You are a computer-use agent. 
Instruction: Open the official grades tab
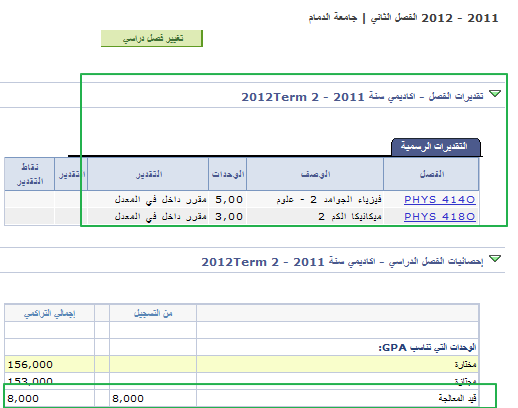(436, 147)
